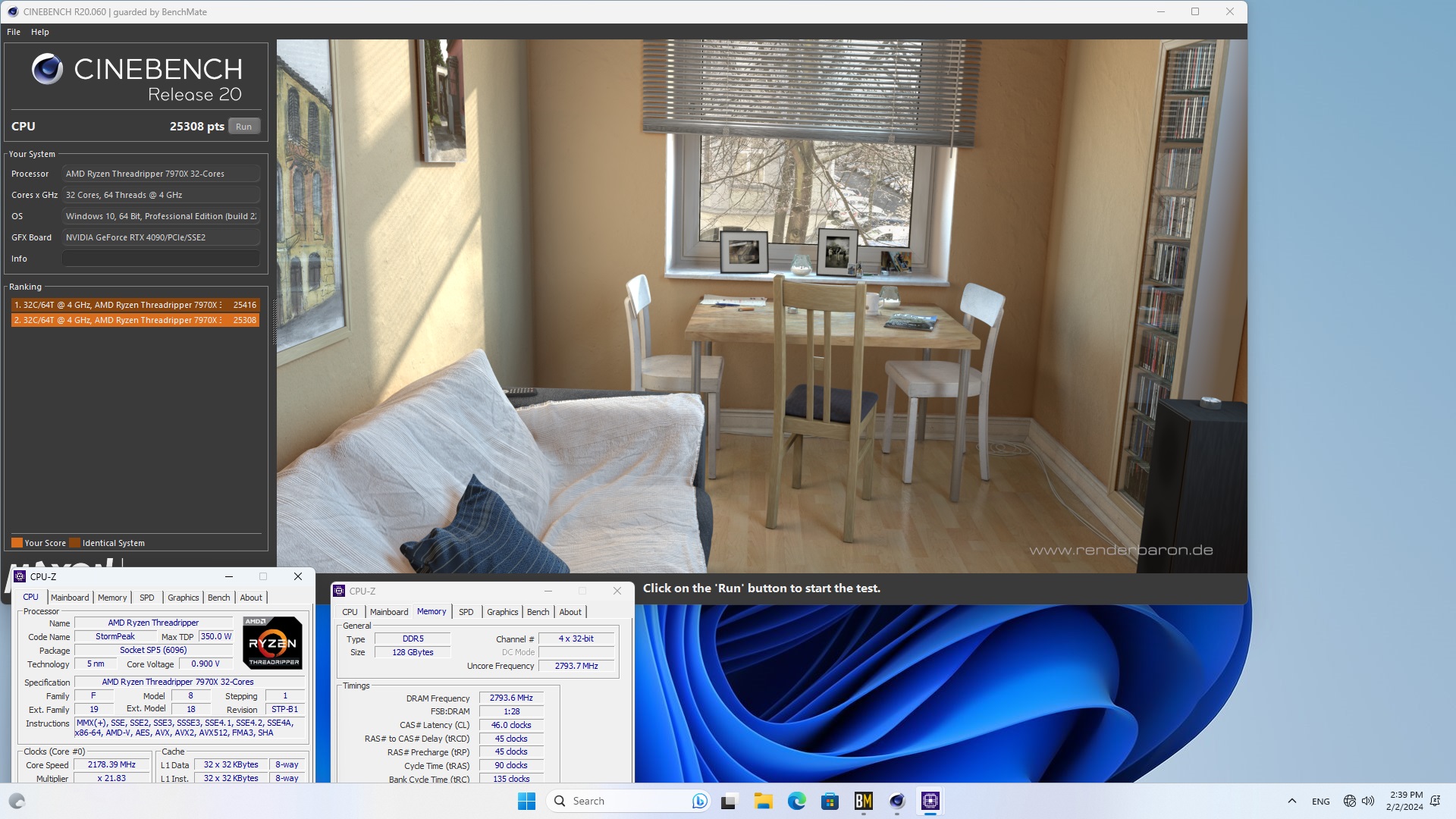Image resolution: width=1456 pixels, height=819 pixels.
Task: Click the DRAM Frequency value 2793.6 MHz
Action: tap(511, 698)
